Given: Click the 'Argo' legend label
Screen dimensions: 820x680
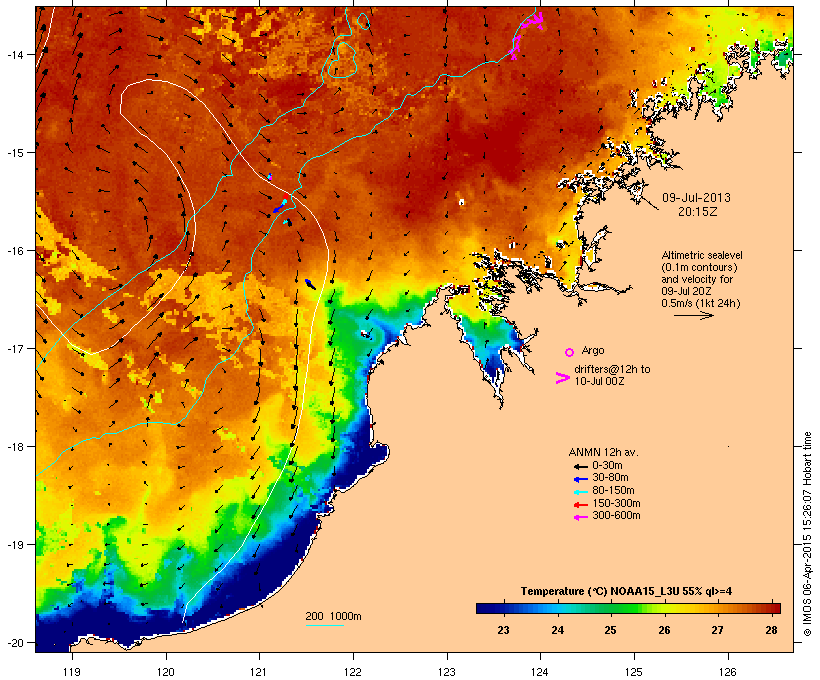Looking at the screenshot, I should tap(593, 350).
